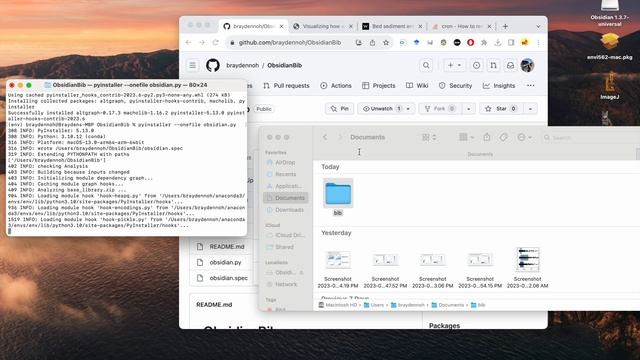
Task: Open GitHub create new plus dropdown
Action: pos(454,65)
